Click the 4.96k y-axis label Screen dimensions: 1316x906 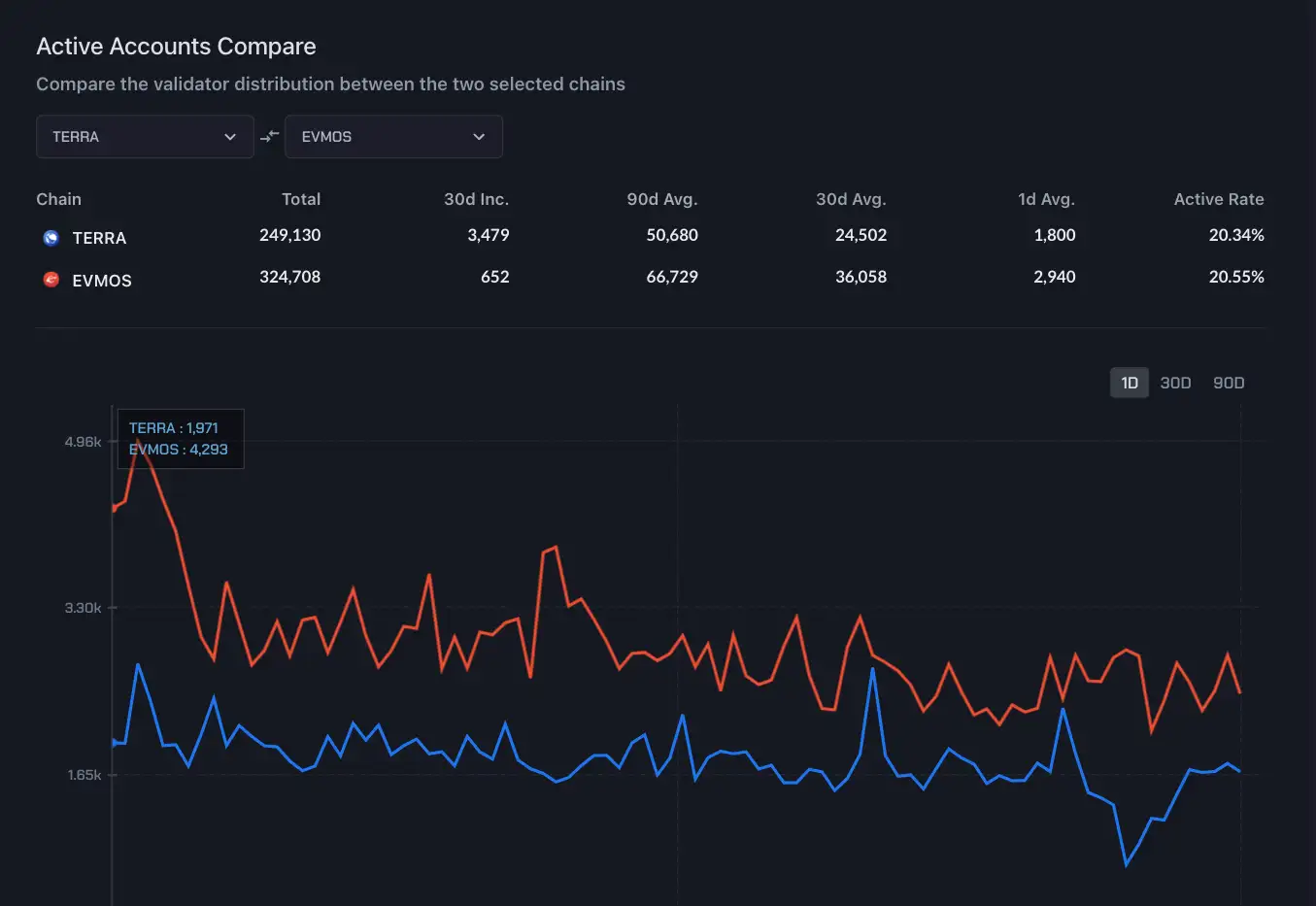tap(83, 442)
